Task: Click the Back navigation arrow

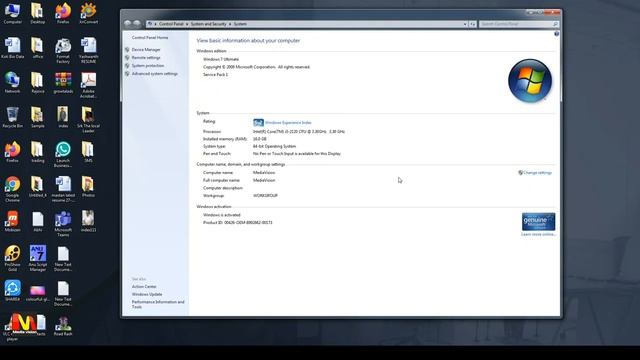Action: pyautogui.click(x=127, y=24)
